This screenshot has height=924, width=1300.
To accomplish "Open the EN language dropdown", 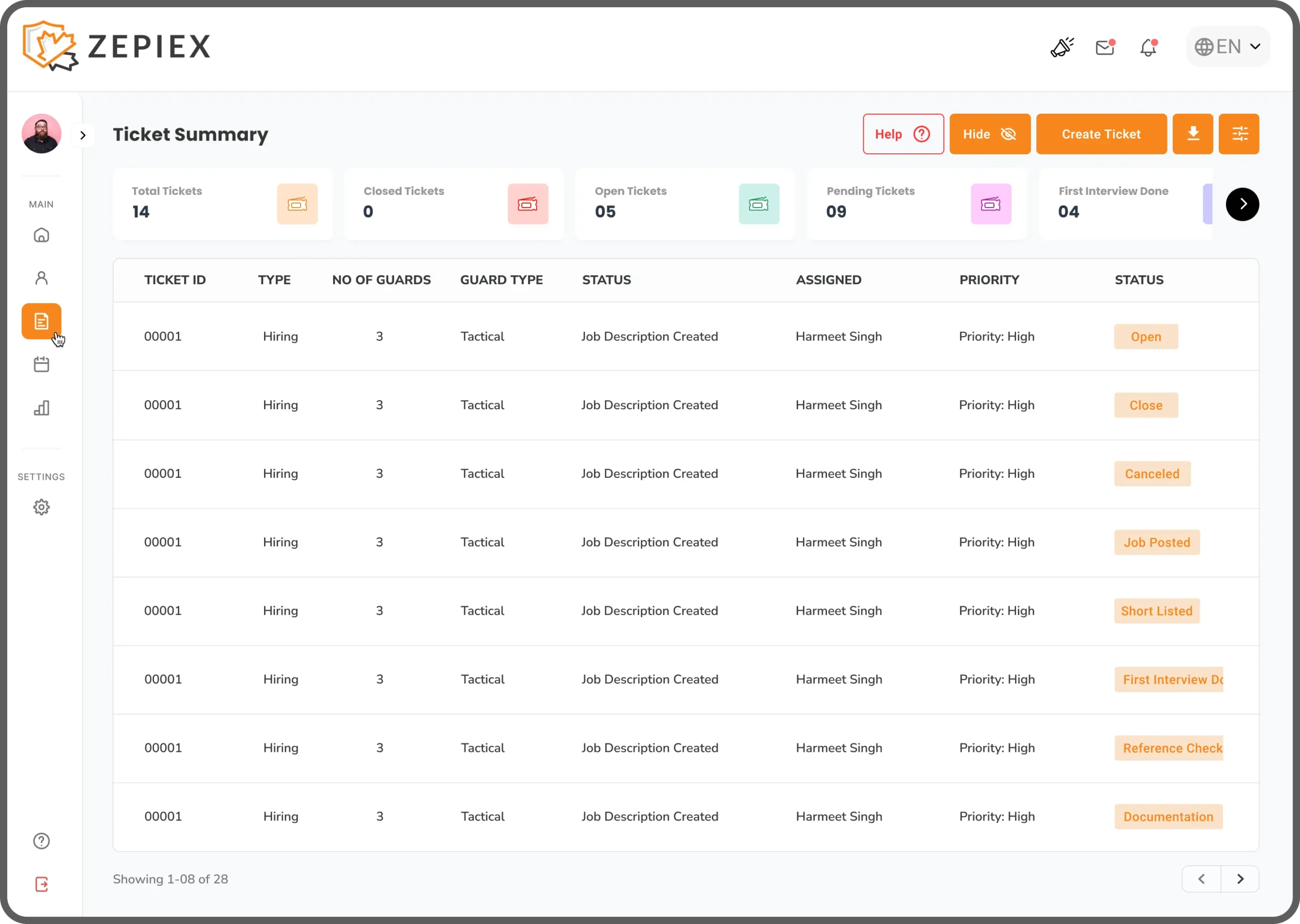I will pyautogui.click(x=1228, y=47).
